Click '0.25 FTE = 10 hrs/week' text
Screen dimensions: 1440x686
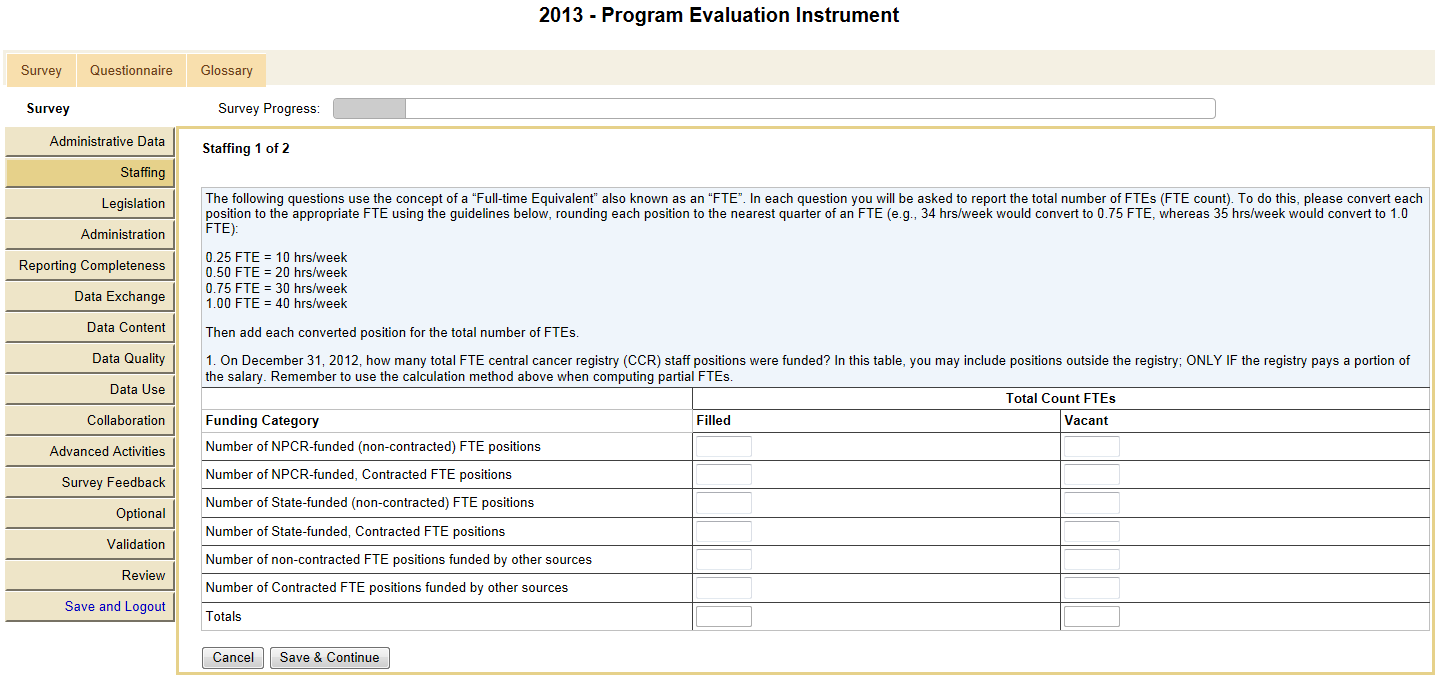(x=276, y=257)
